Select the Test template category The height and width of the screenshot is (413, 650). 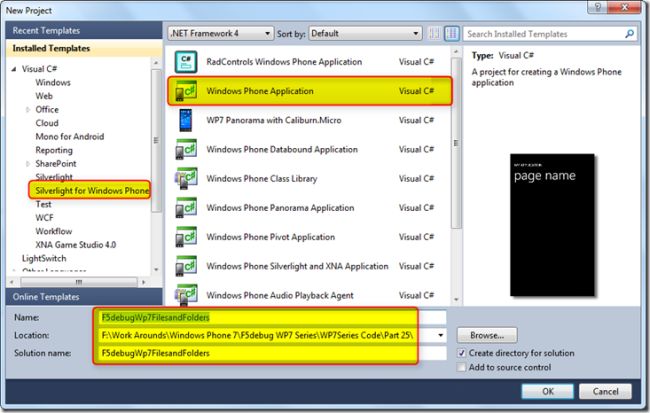click(43, 204)
